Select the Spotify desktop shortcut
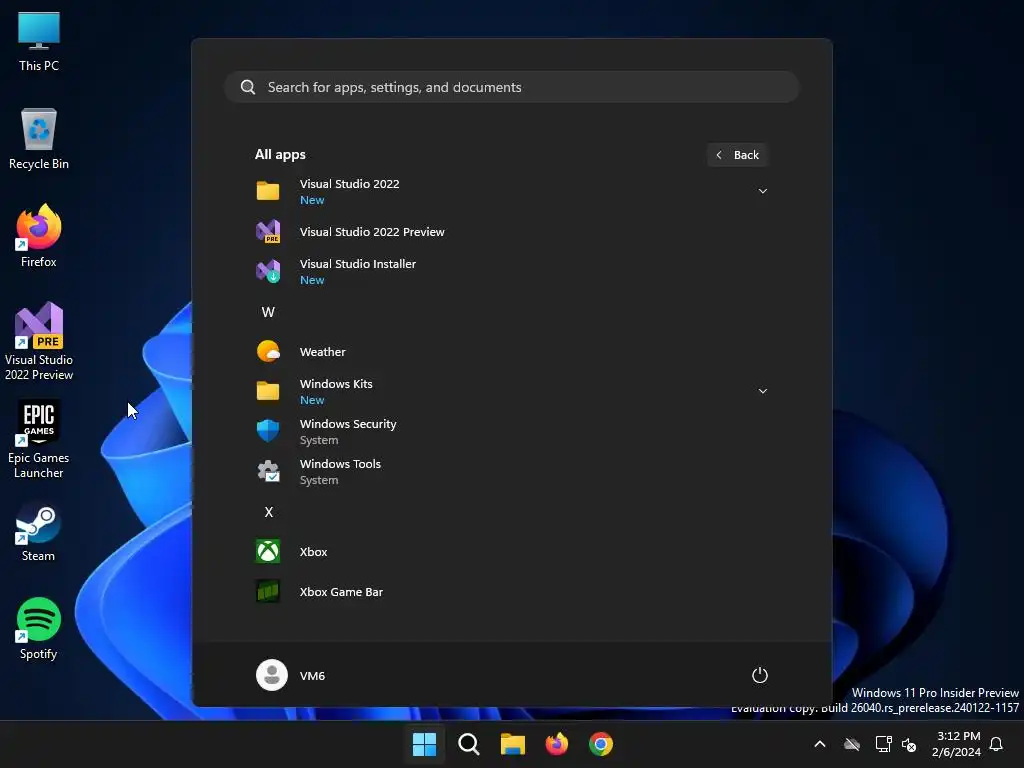The width and height of the screenshot is (1024, 768). [x=39, y=629]
